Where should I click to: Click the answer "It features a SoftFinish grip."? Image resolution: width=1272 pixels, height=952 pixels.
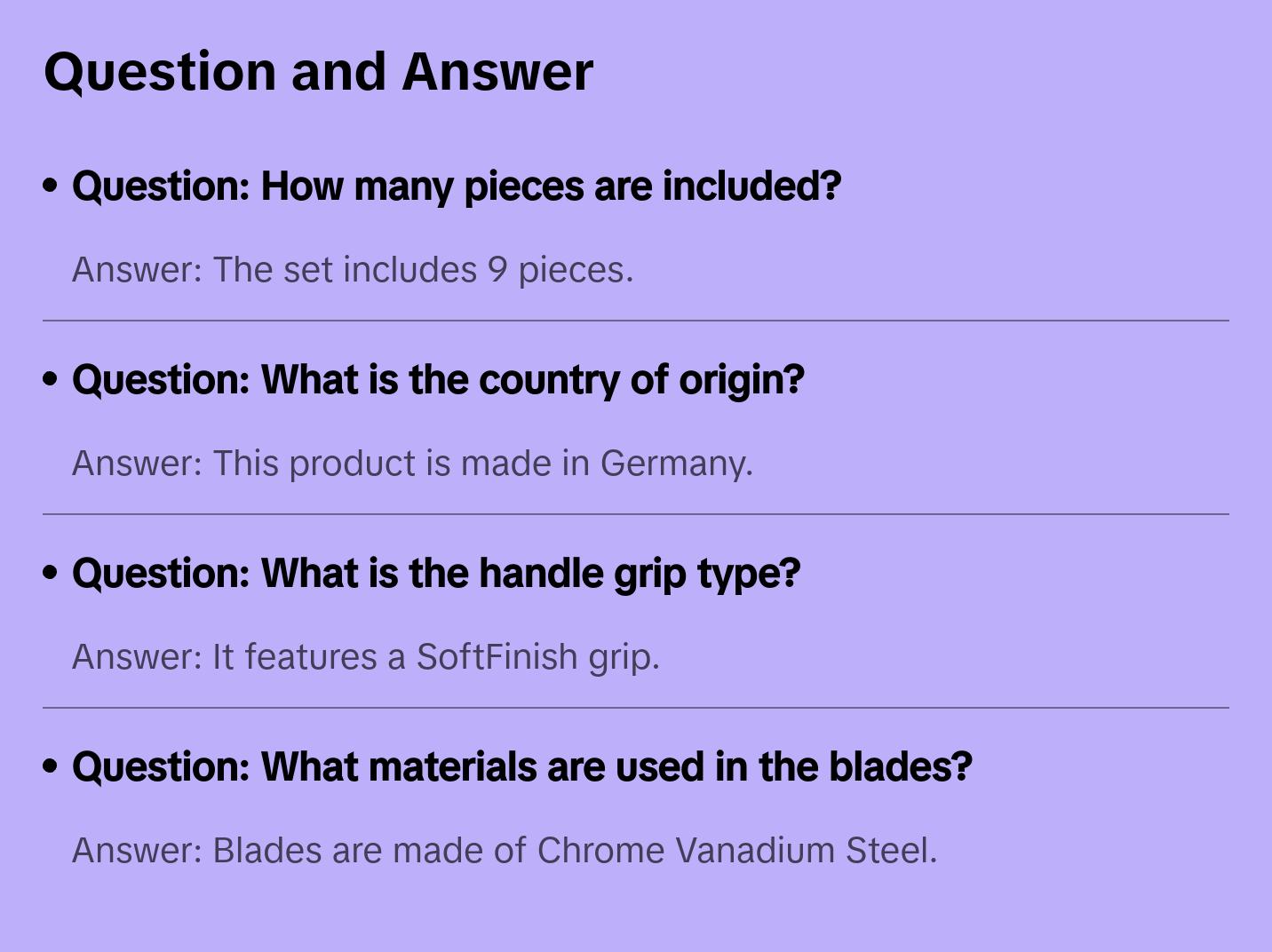coord(365,657)
